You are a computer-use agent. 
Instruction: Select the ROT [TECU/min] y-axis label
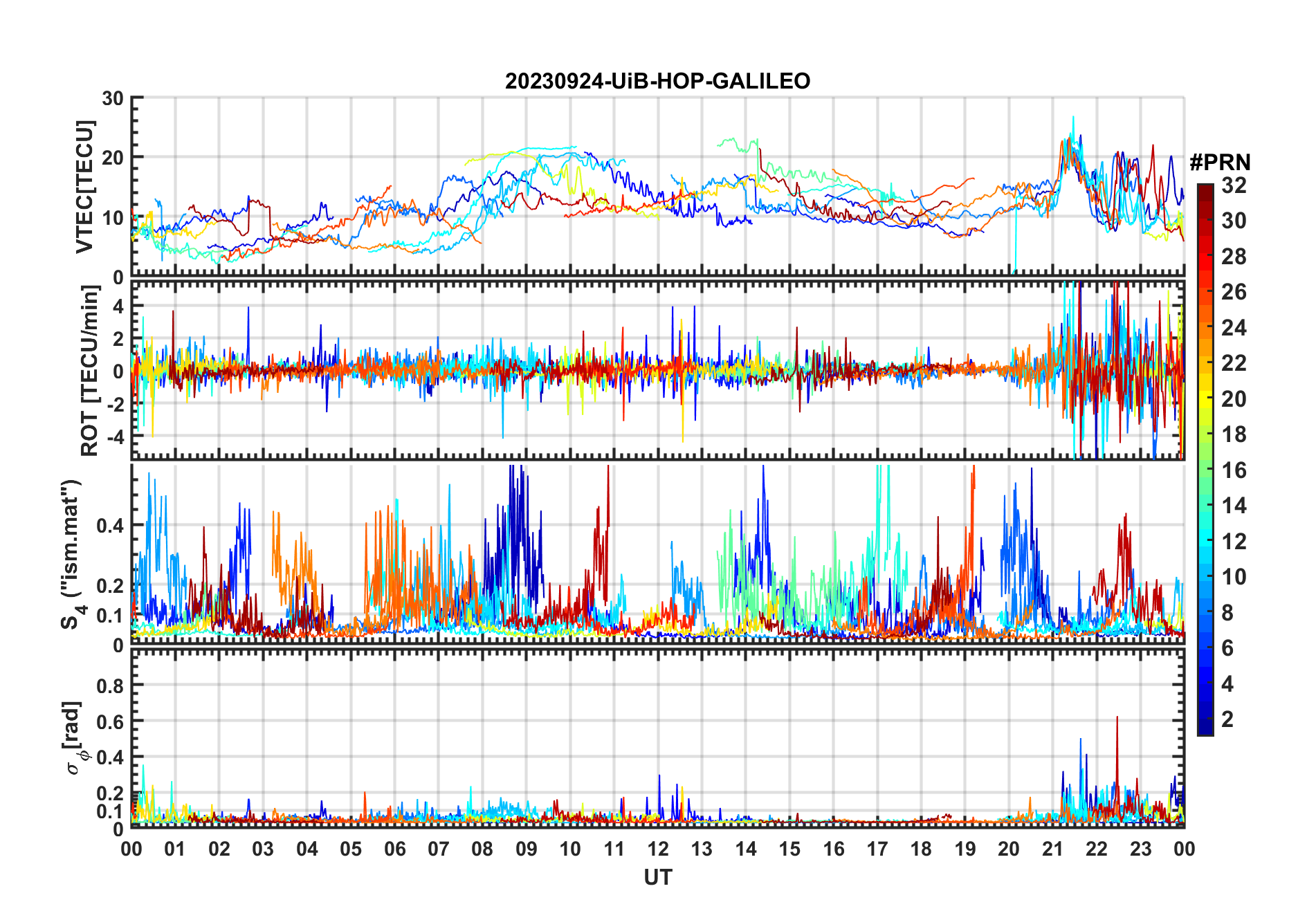(x=89, y=371)
